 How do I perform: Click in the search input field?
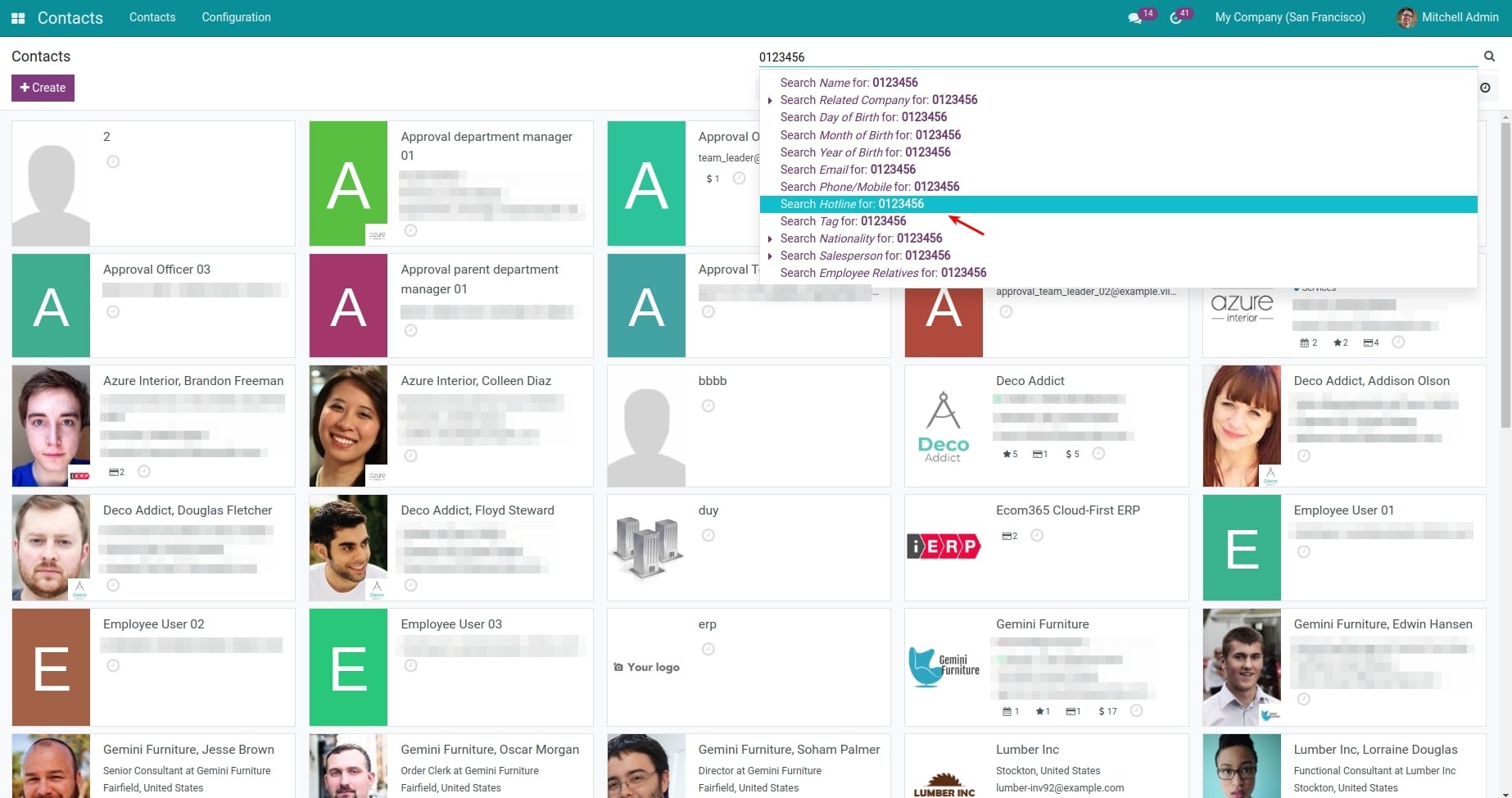(1114, 57)
